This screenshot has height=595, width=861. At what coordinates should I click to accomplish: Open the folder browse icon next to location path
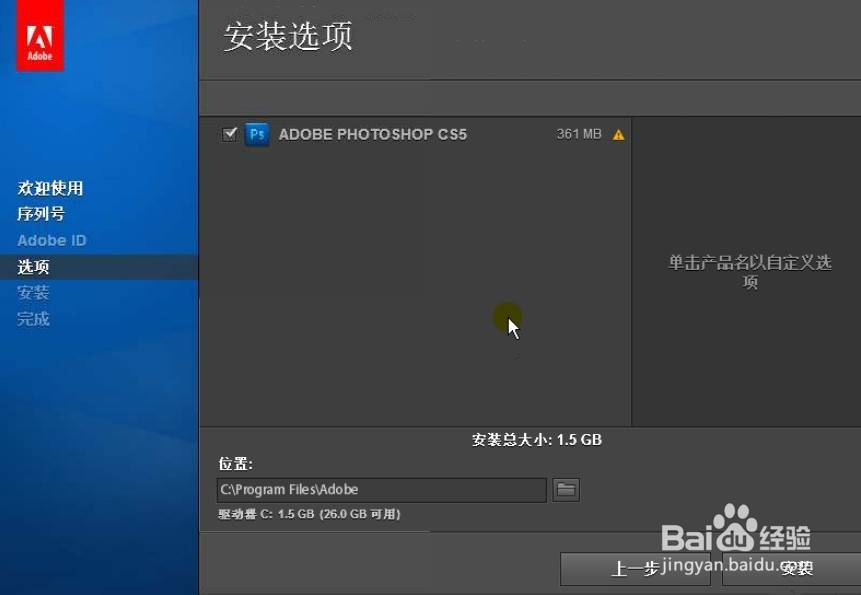[x=565, y=489]
